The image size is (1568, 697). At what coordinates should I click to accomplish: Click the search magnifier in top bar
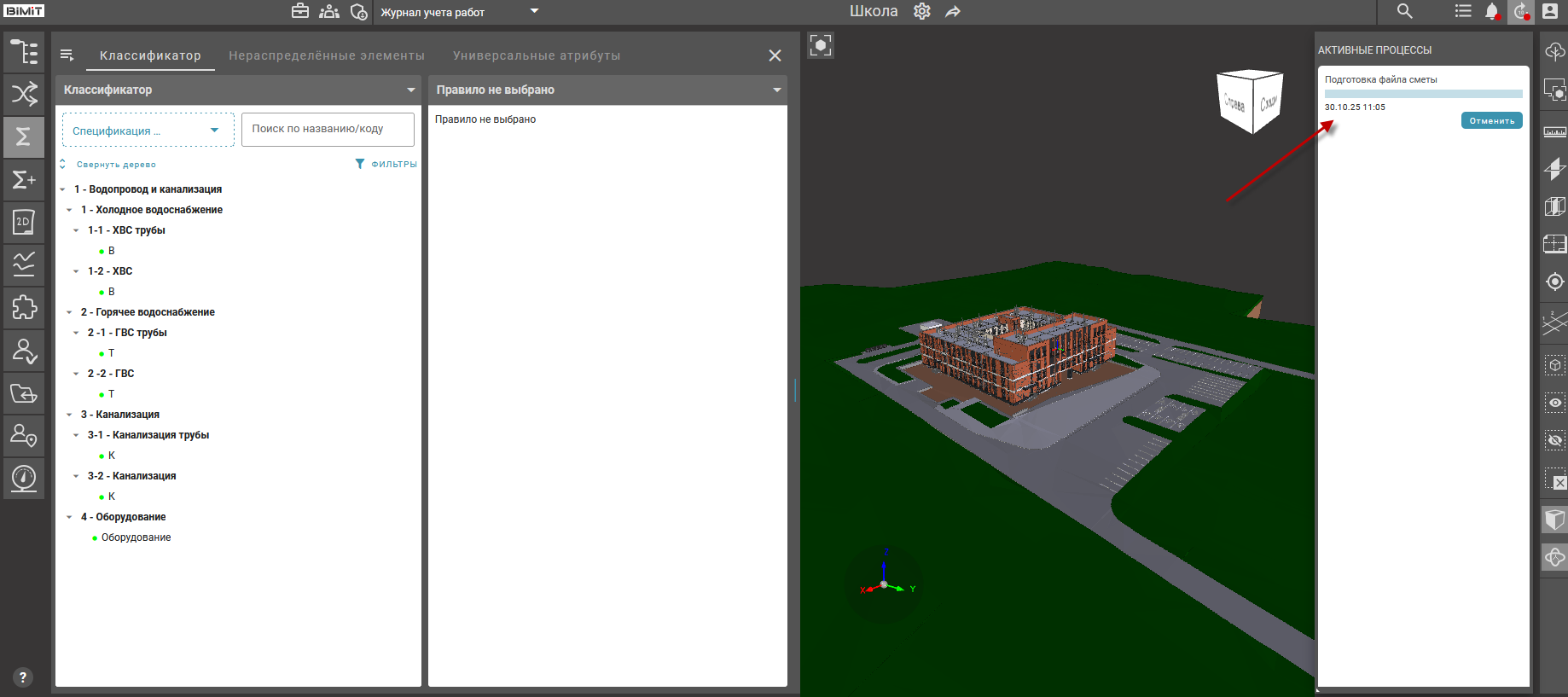pyautogui.click(x=1404, y=12)
